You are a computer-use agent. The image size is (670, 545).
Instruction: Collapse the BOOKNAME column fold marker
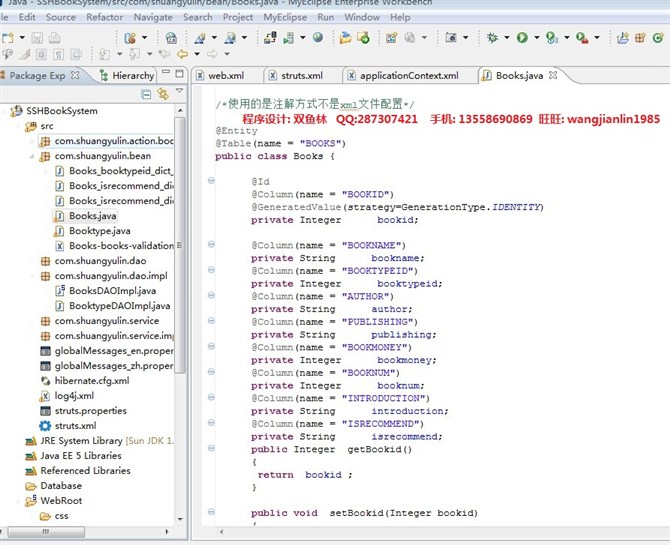[211, 244]
